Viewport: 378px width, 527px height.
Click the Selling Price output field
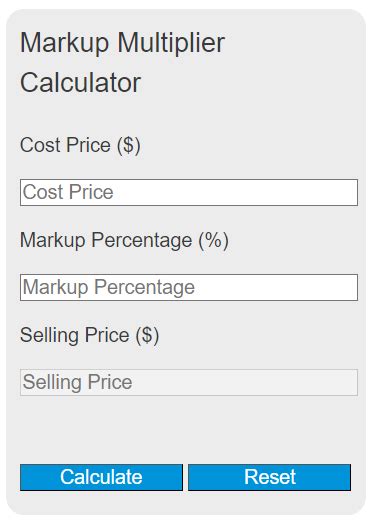coord(189,382)
